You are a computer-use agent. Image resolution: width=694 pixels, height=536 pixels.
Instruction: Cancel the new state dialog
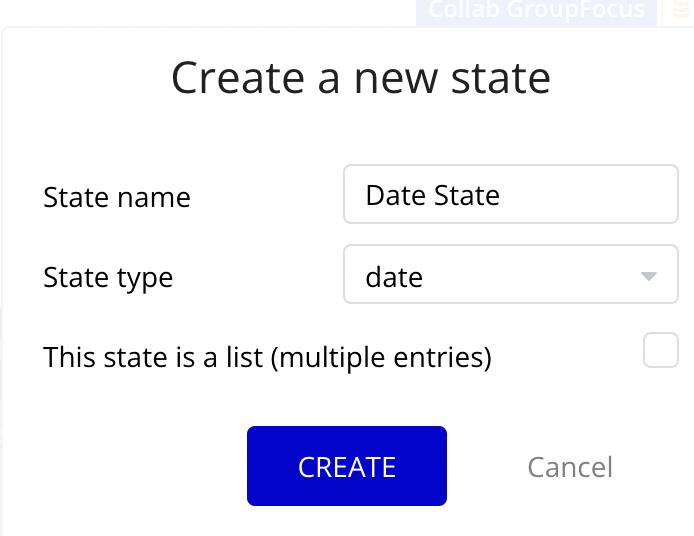pos(570,467)
